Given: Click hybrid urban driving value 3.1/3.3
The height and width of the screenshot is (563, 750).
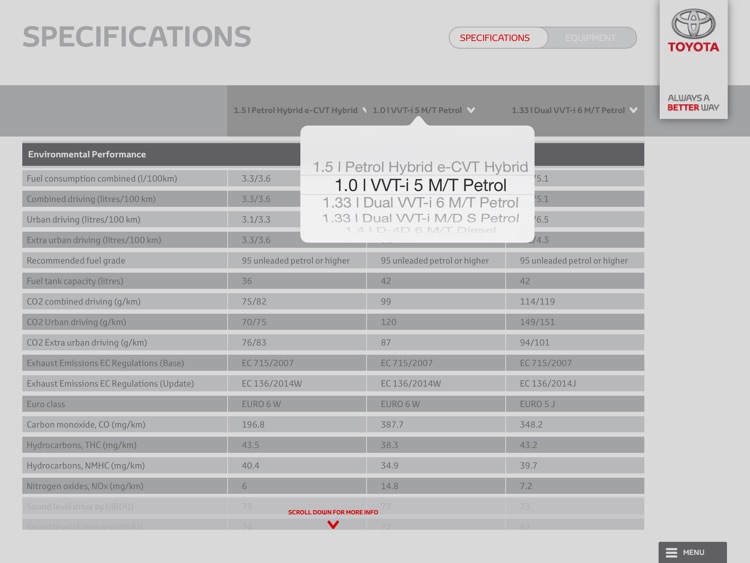Looking at the screenshot, I should (256, 220).
